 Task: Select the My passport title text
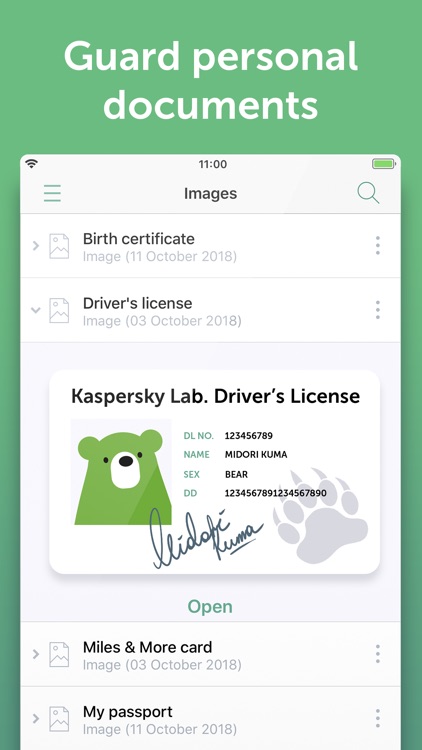[128, 712]
